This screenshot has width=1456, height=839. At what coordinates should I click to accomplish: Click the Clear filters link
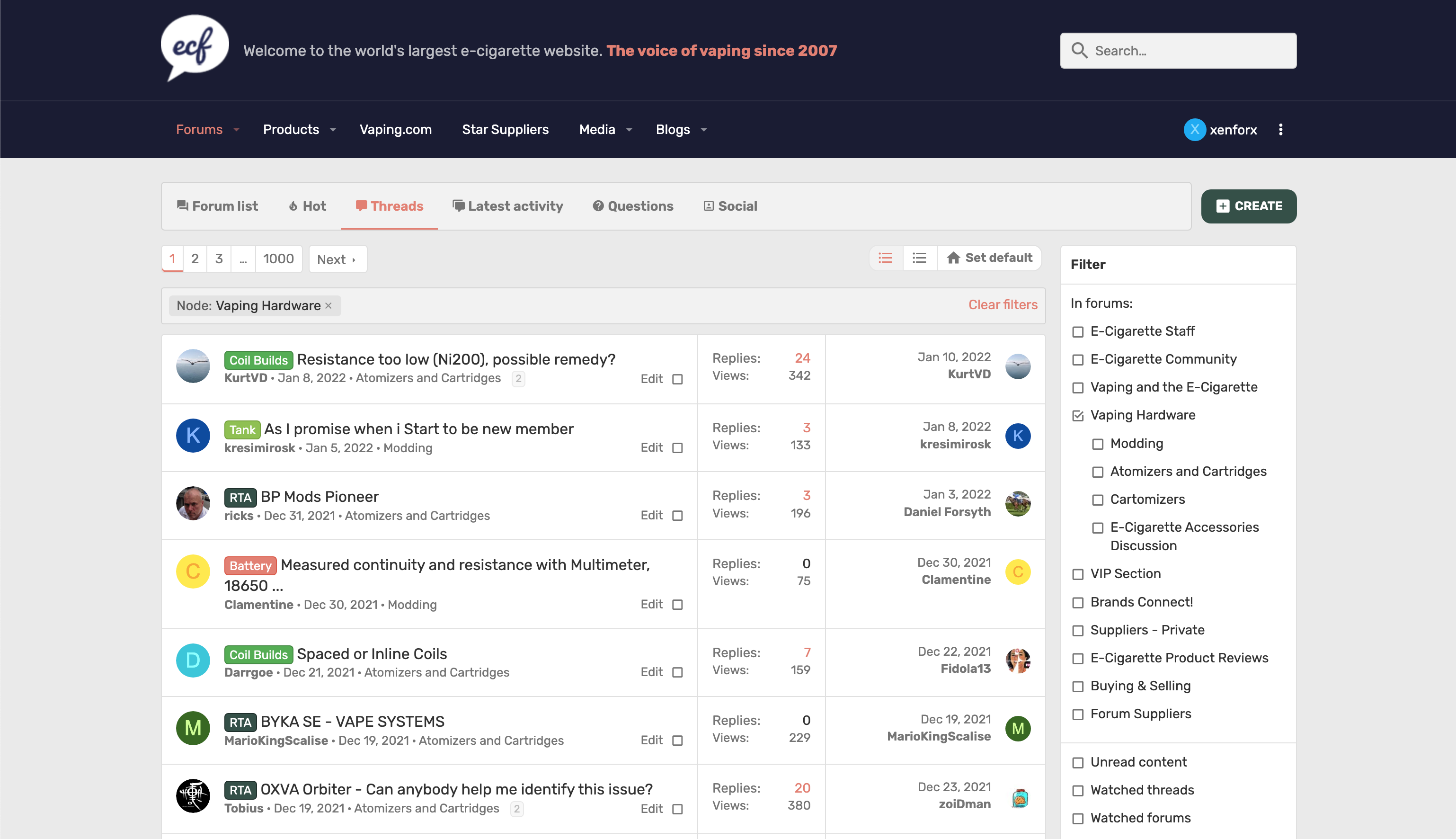1002,305
